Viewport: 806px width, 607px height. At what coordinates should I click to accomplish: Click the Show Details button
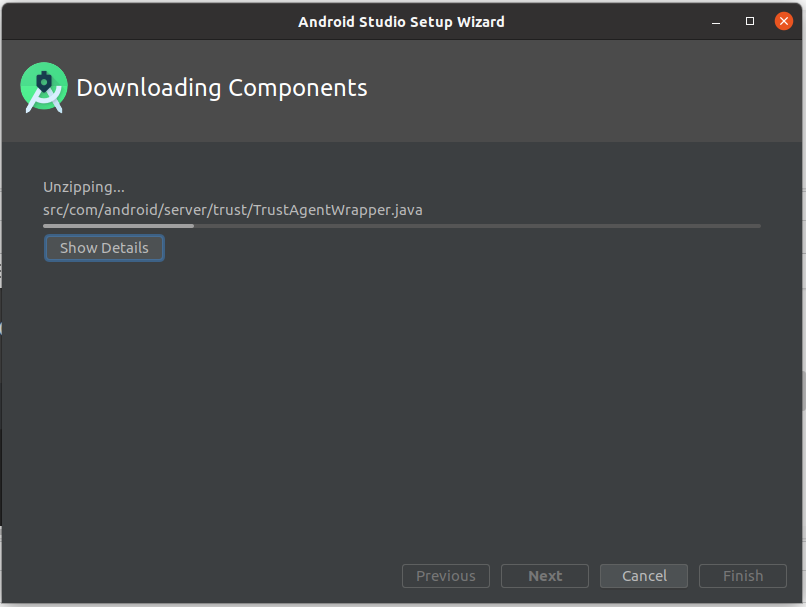[x=104, y=248]
